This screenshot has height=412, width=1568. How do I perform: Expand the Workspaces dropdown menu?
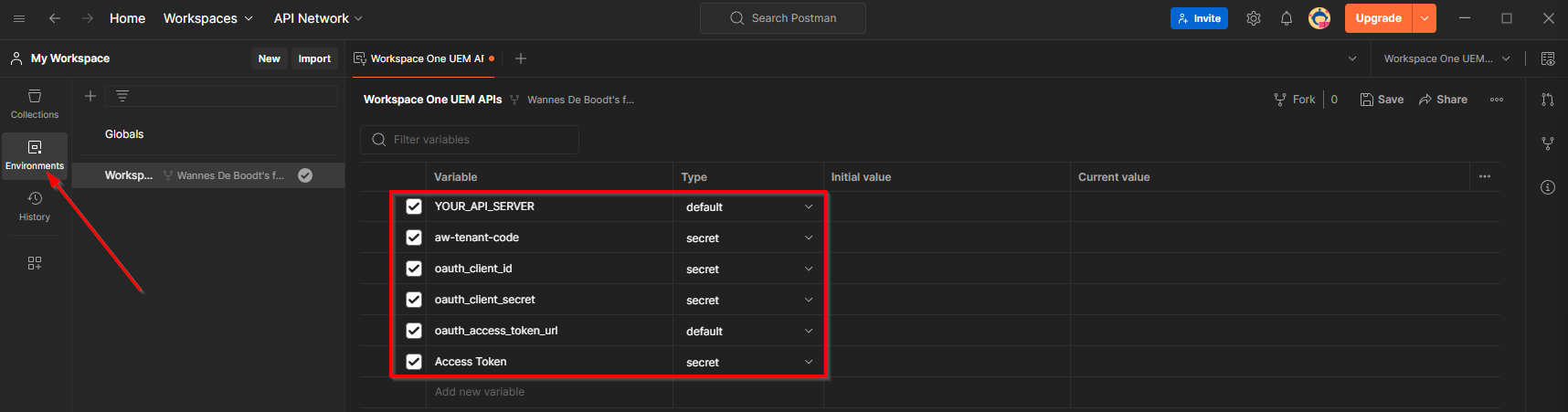(208, 18)
